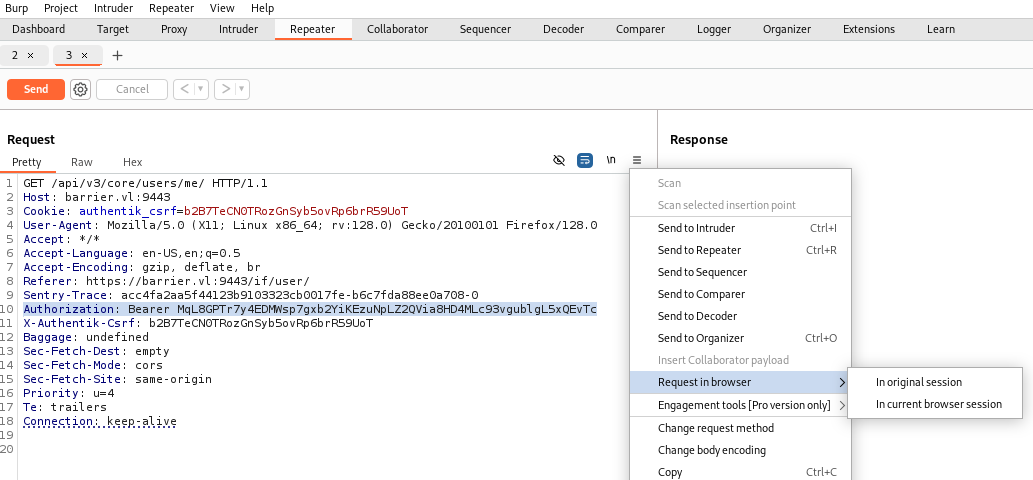Go forward to next request arrow
This screenshot has height=480, width=1033.
(x=225, y=90)
